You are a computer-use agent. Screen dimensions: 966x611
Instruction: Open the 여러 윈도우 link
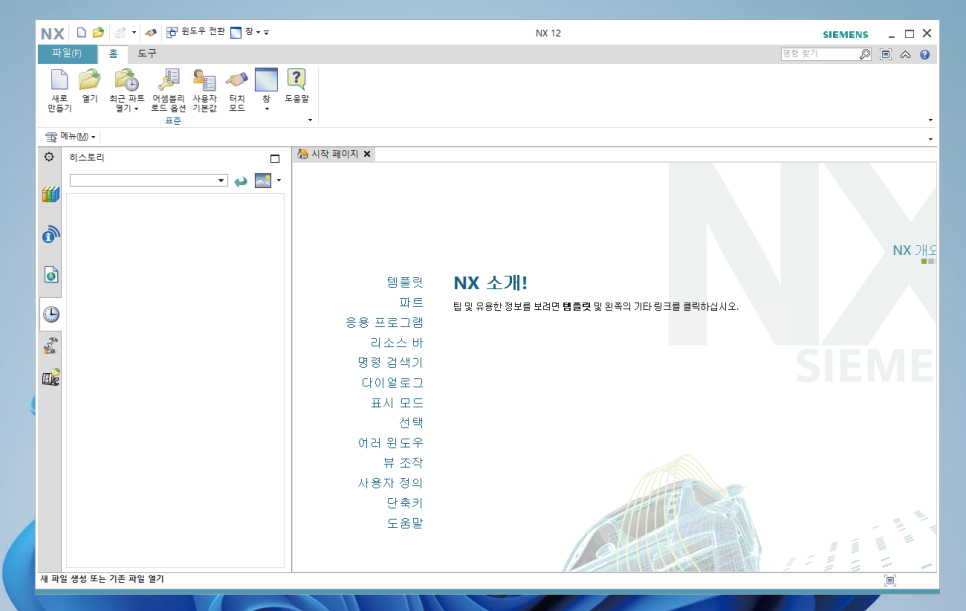click(x=391, y=443)
